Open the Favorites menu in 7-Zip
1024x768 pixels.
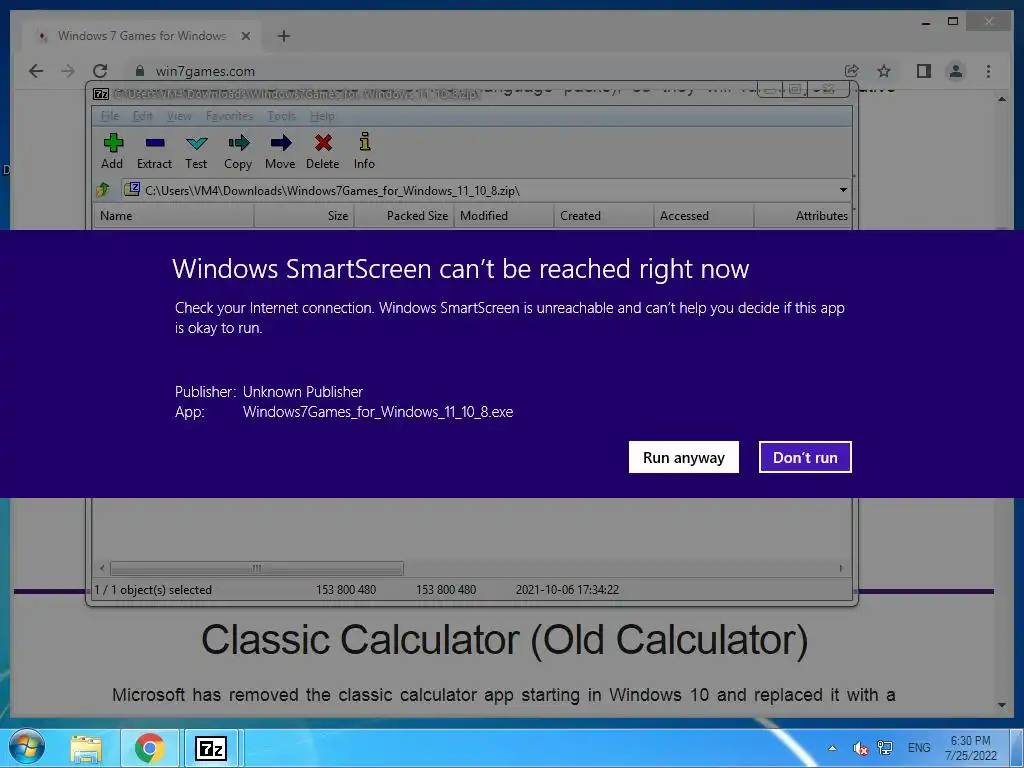229,116
